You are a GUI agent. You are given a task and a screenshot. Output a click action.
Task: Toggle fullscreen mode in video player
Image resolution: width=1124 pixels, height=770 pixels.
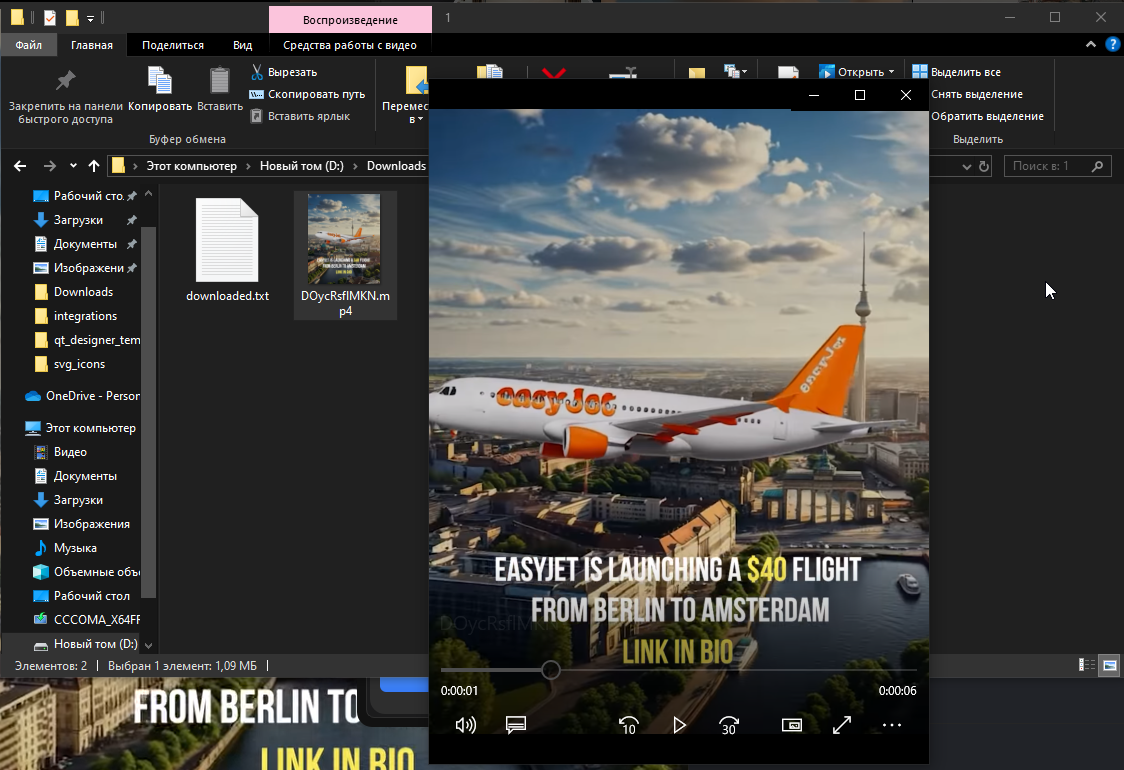[842, 725]
